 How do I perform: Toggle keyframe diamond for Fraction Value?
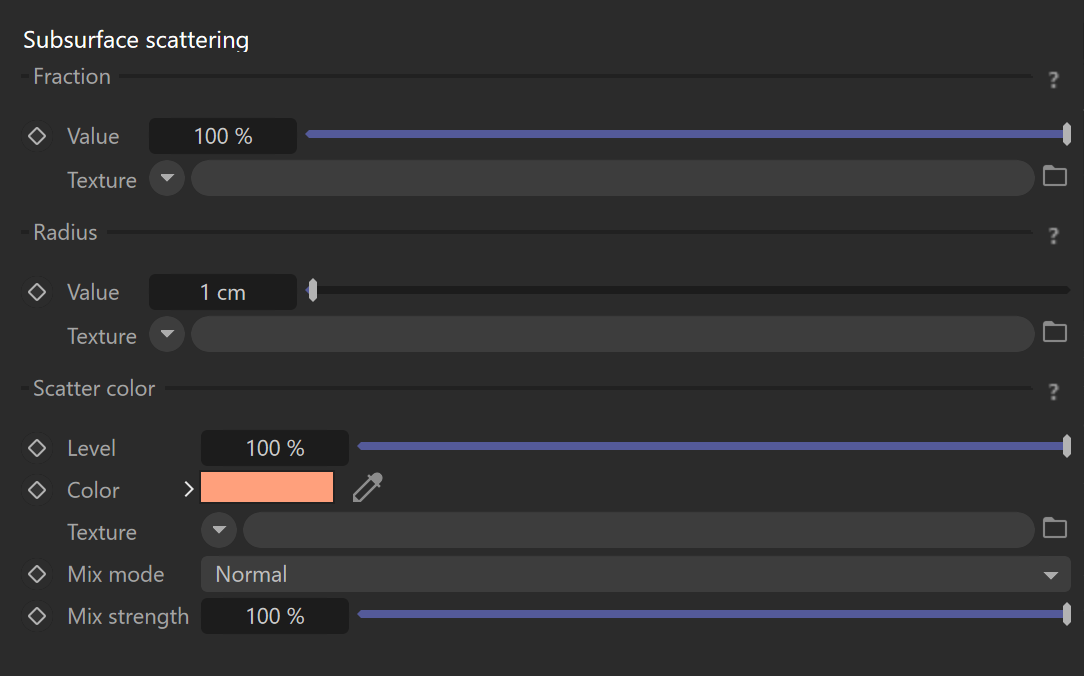click(37, 136)
